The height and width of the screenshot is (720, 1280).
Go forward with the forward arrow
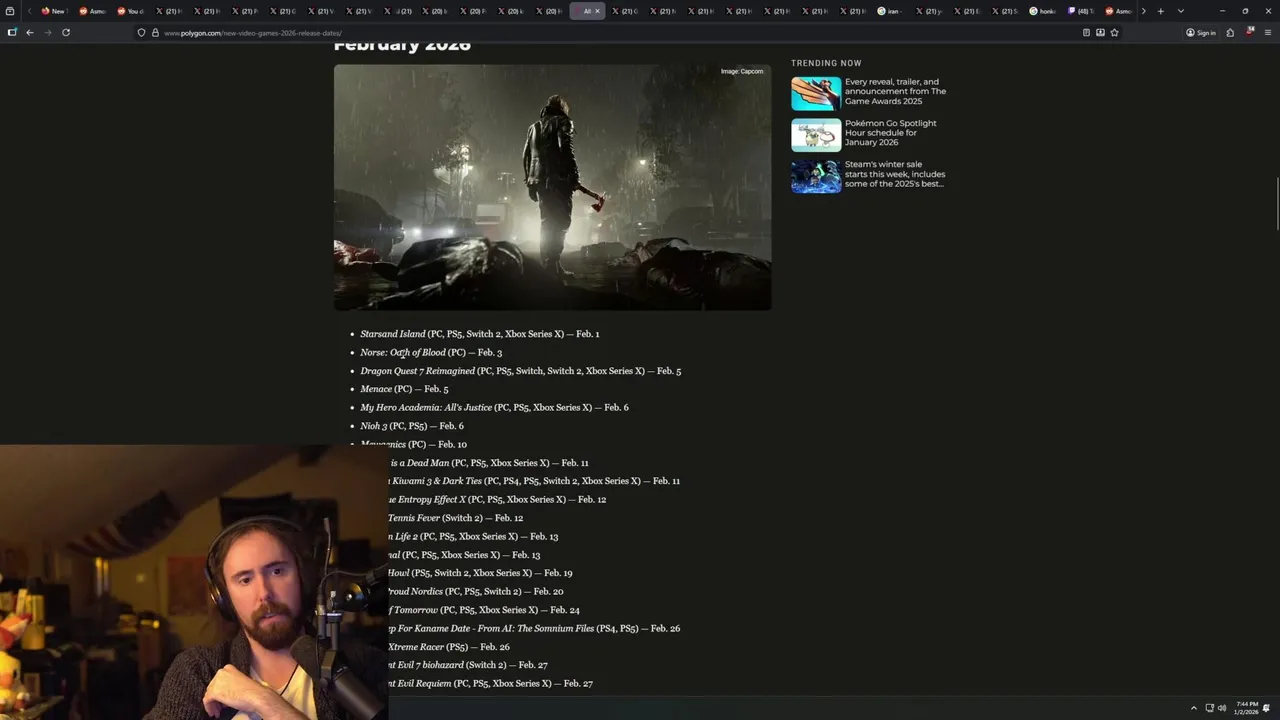coord(47,32)
